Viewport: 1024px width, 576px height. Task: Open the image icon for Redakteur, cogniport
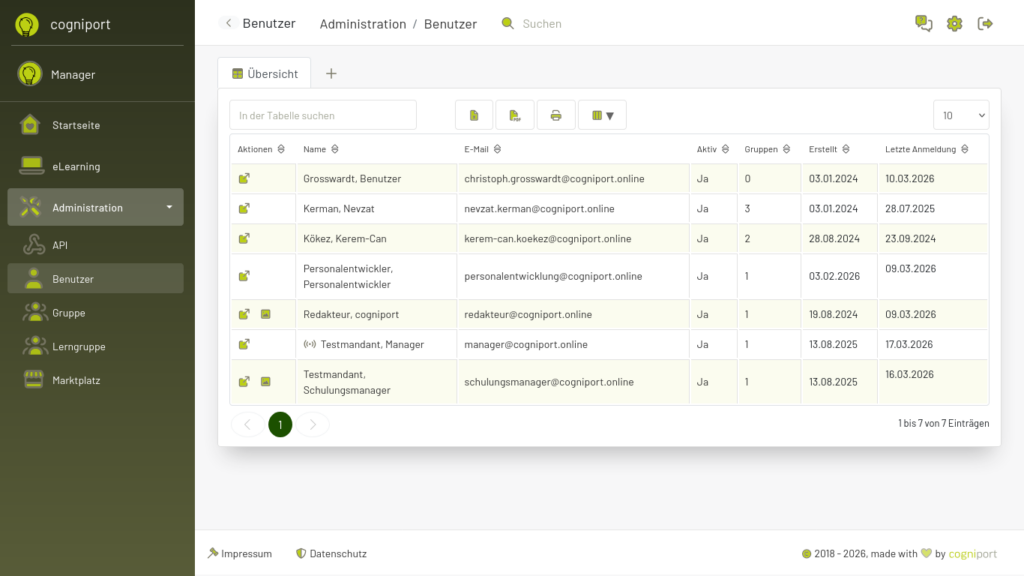click(265, 313)
